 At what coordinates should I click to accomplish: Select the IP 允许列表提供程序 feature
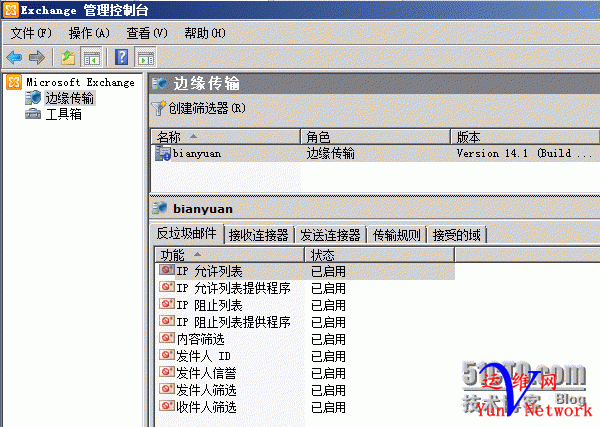233,288
